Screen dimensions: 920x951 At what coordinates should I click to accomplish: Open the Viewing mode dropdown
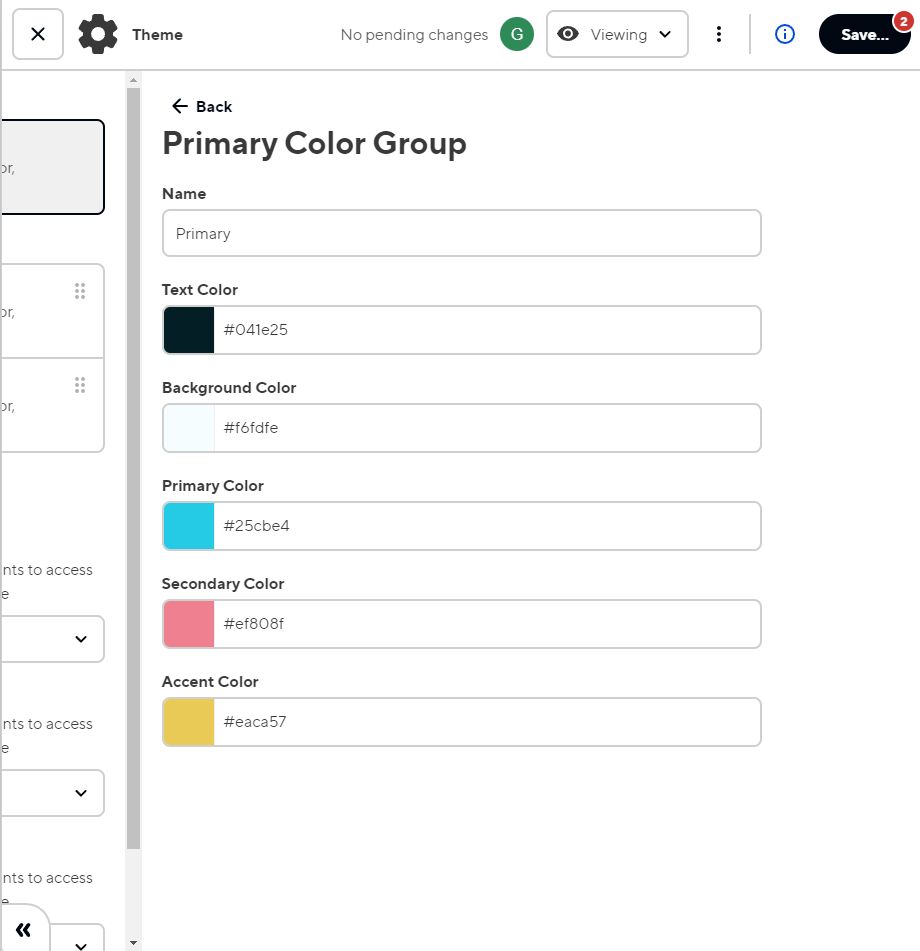click(x=617, y=34)
